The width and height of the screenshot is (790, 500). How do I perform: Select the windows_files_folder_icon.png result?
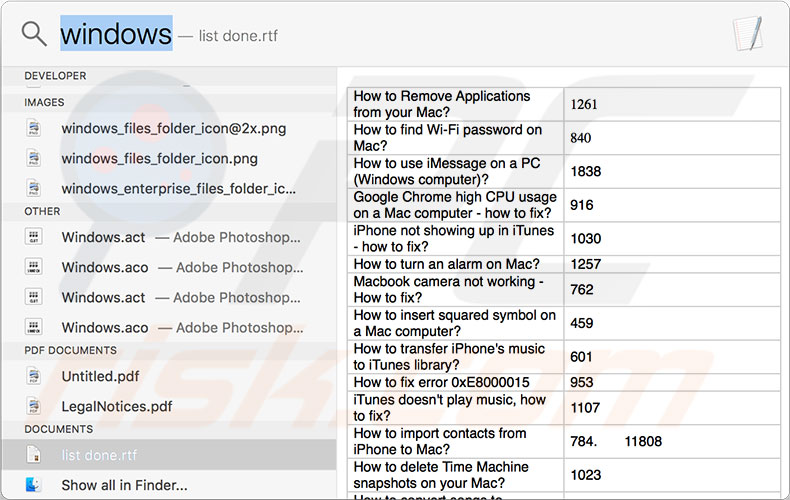click(169, 158)
